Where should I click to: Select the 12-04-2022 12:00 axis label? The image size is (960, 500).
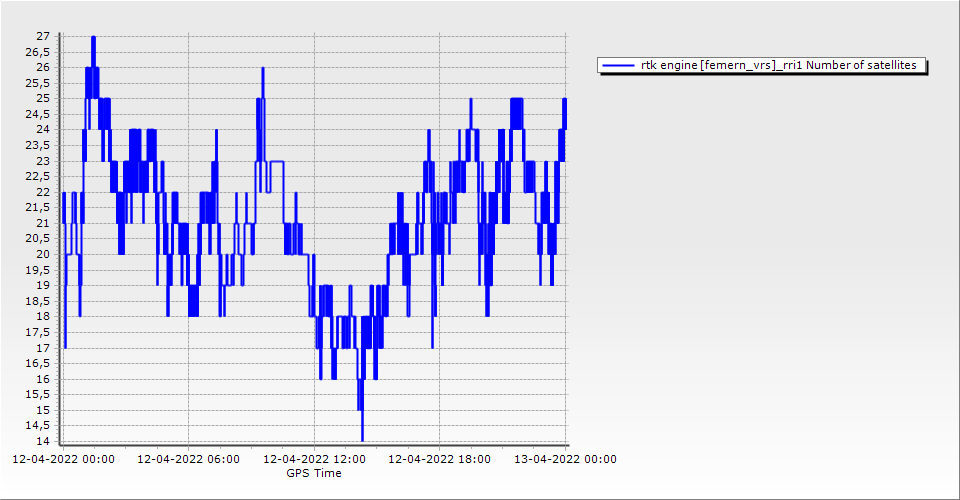[314, 459]
